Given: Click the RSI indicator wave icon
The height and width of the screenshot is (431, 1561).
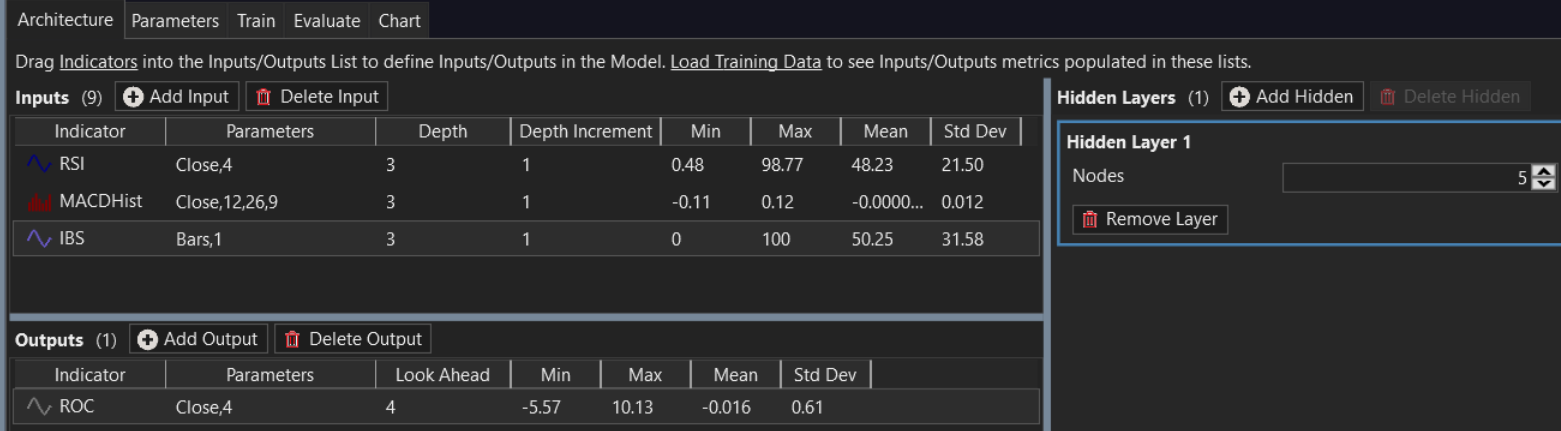Looking at the screenshot, I should tap(39, 164).
